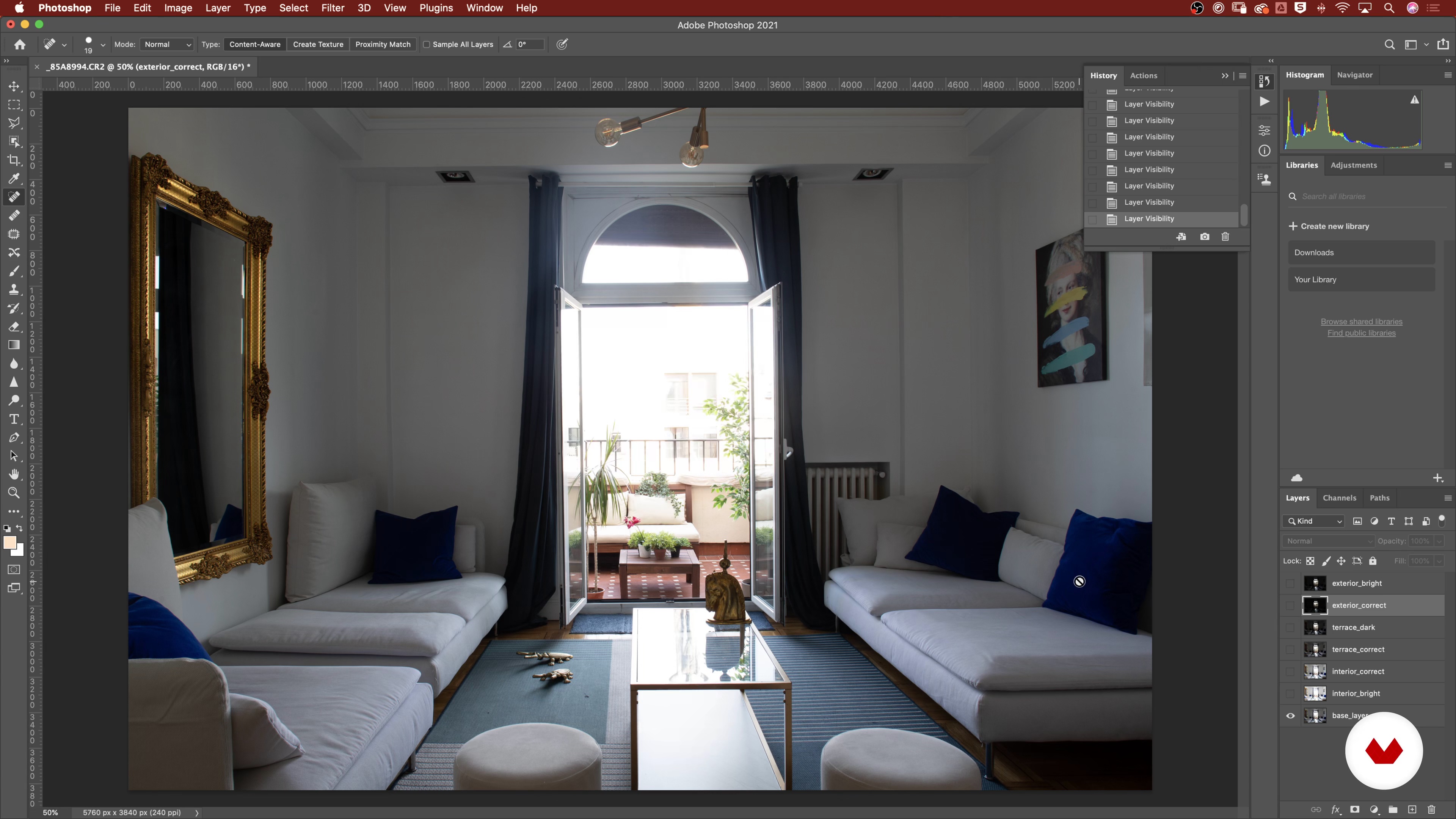
Task: Switch to the Navigator tab
Action: tap(1354, 75)
